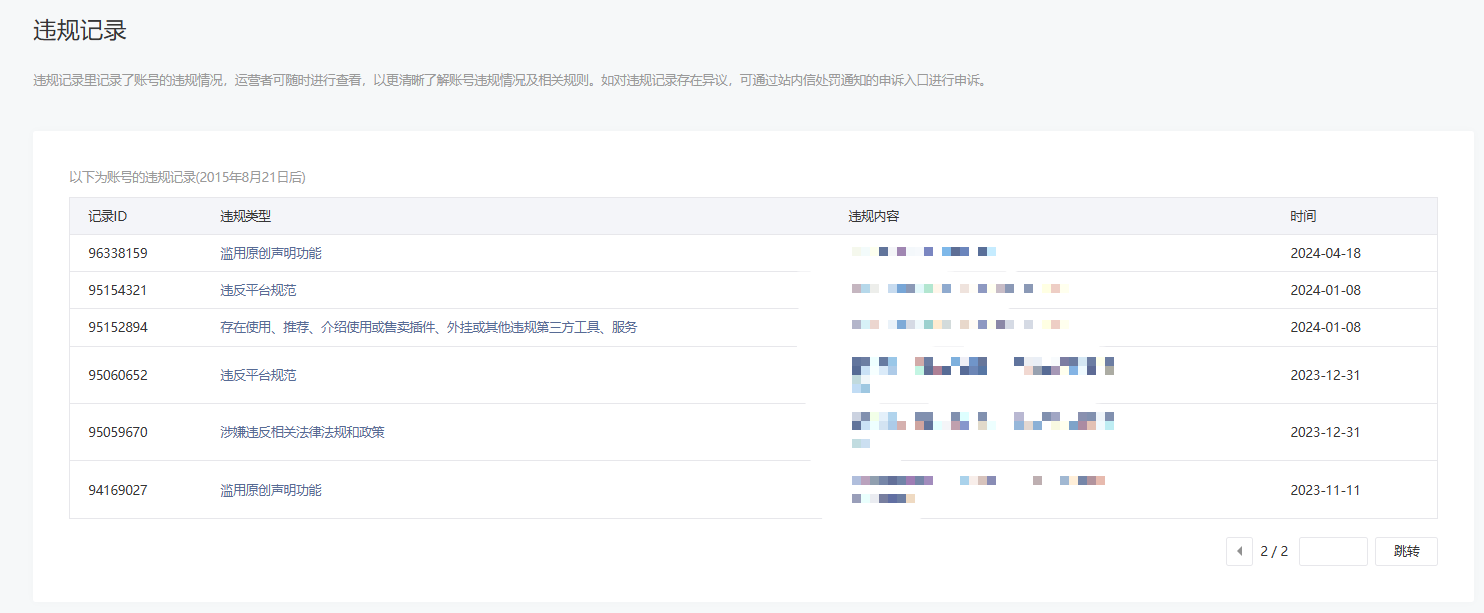Click the 记录ID column header
The width and height of the screenshot is (1484, 613).
[x=107, y=216]
